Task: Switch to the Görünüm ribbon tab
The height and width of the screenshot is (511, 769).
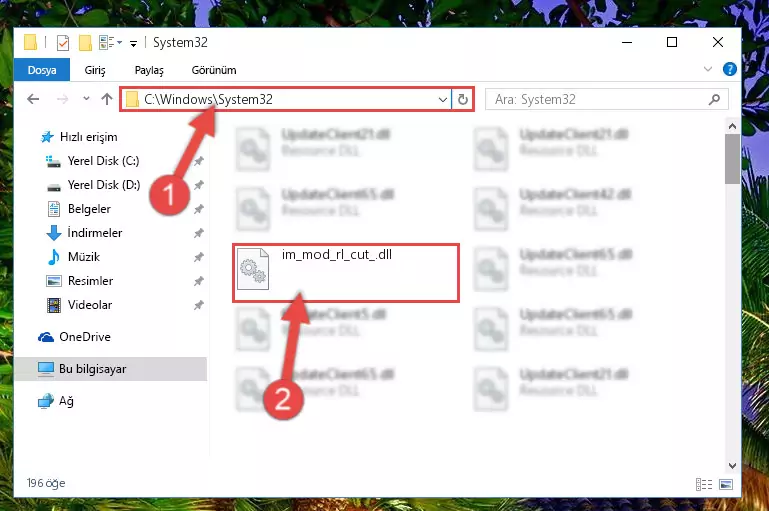Action: [x=214, y=70]
